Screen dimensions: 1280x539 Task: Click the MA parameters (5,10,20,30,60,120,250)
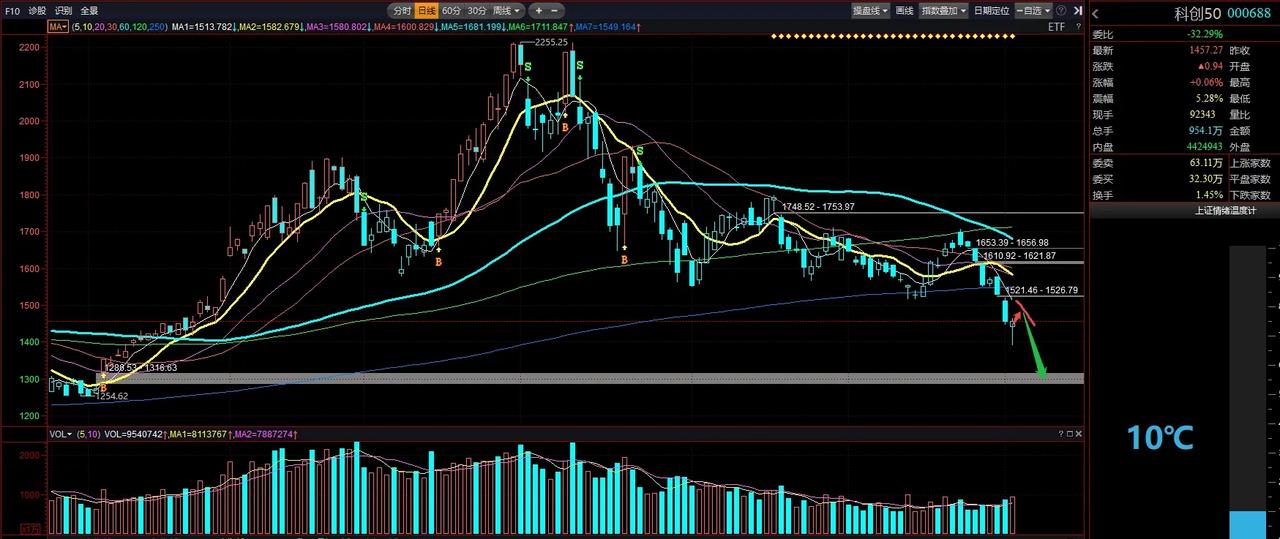coord(119,27)
